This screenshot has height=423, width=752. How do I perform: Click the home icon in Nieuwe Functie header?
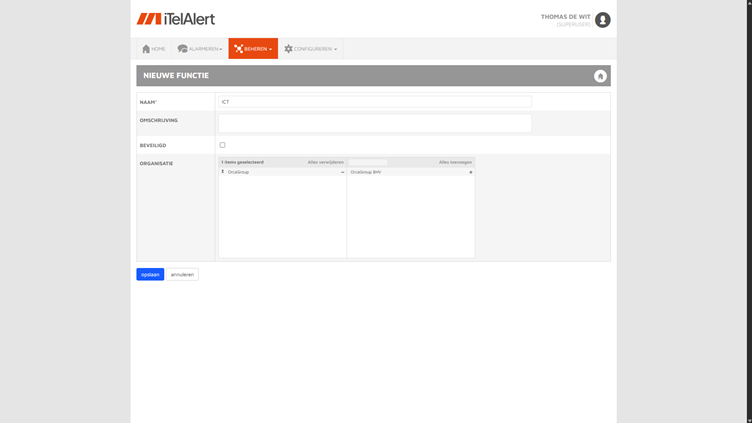[x=600, y=76]
